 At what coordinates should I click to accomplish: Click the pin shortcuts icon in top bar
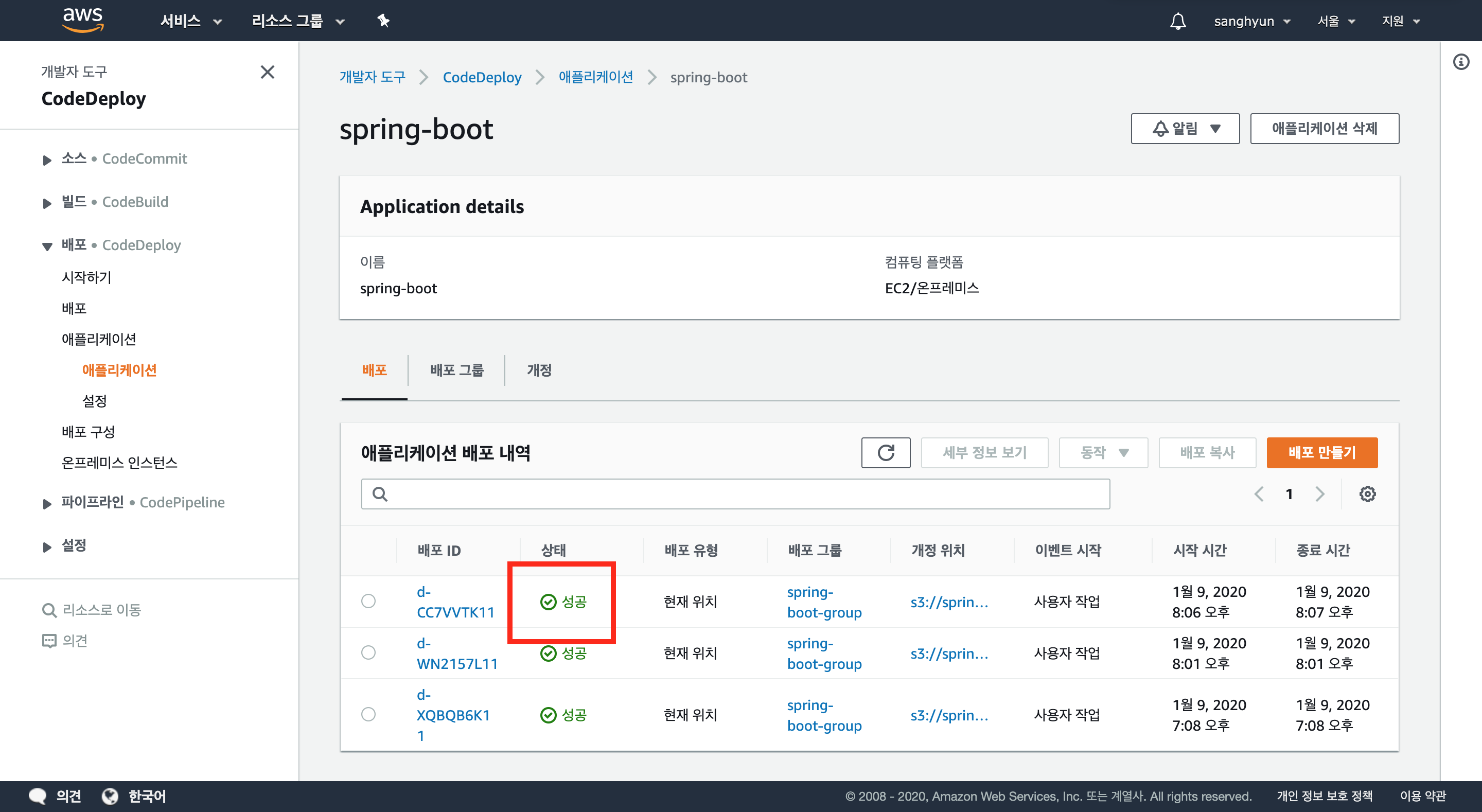tap(383, 21)
